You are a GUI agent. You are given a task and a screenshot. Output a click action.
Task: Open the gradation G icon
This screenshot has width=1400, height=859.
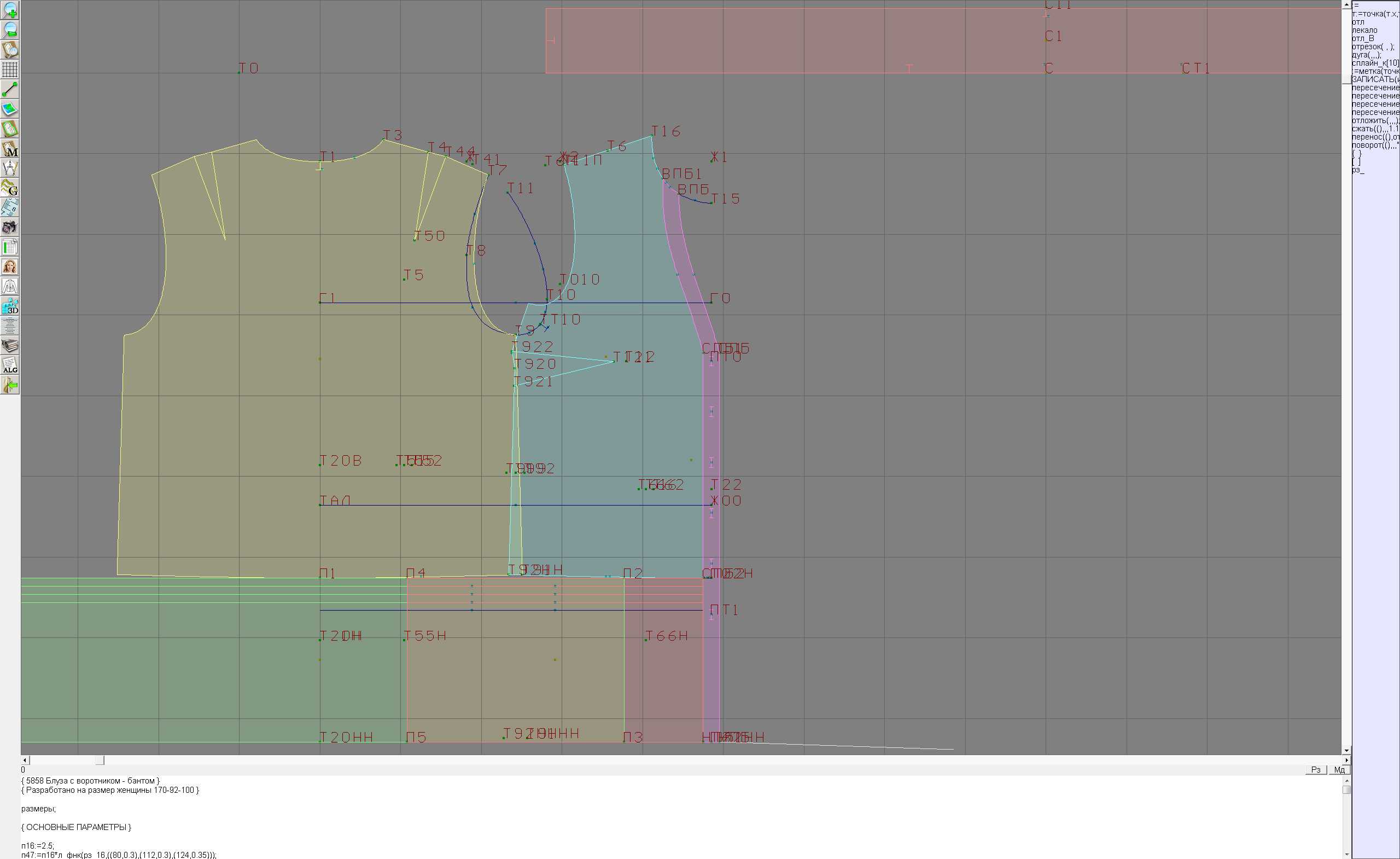pyautogui.click(x=10, y=188)
